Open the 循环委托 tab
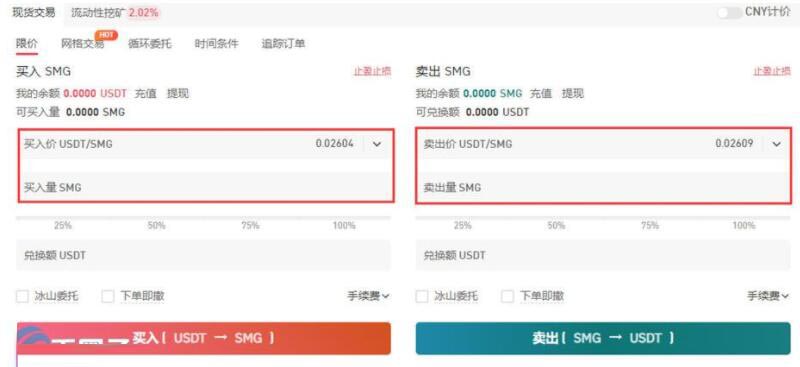The image size is (800, 367). coord(149,44)
